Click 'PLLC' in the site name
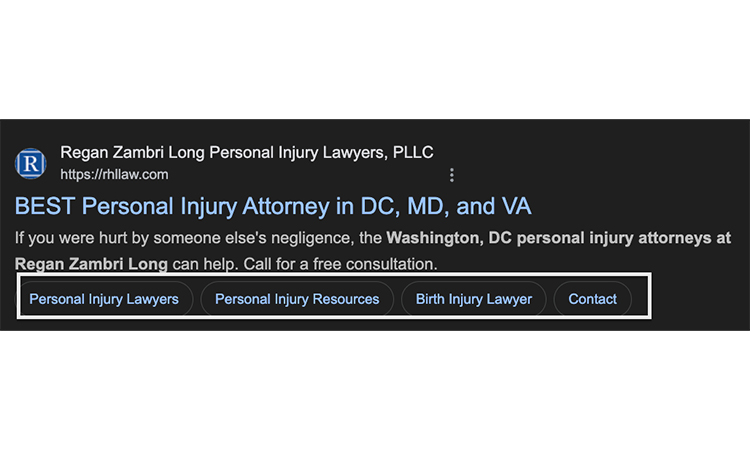 point(413,152)
